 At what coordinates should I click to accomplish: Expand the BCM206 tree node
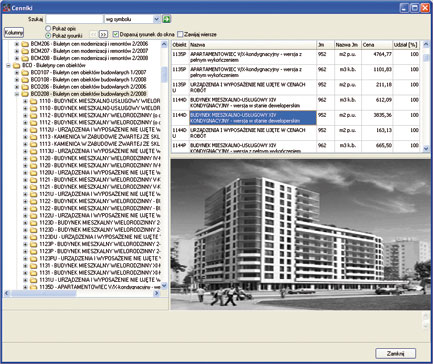point(17,44)
